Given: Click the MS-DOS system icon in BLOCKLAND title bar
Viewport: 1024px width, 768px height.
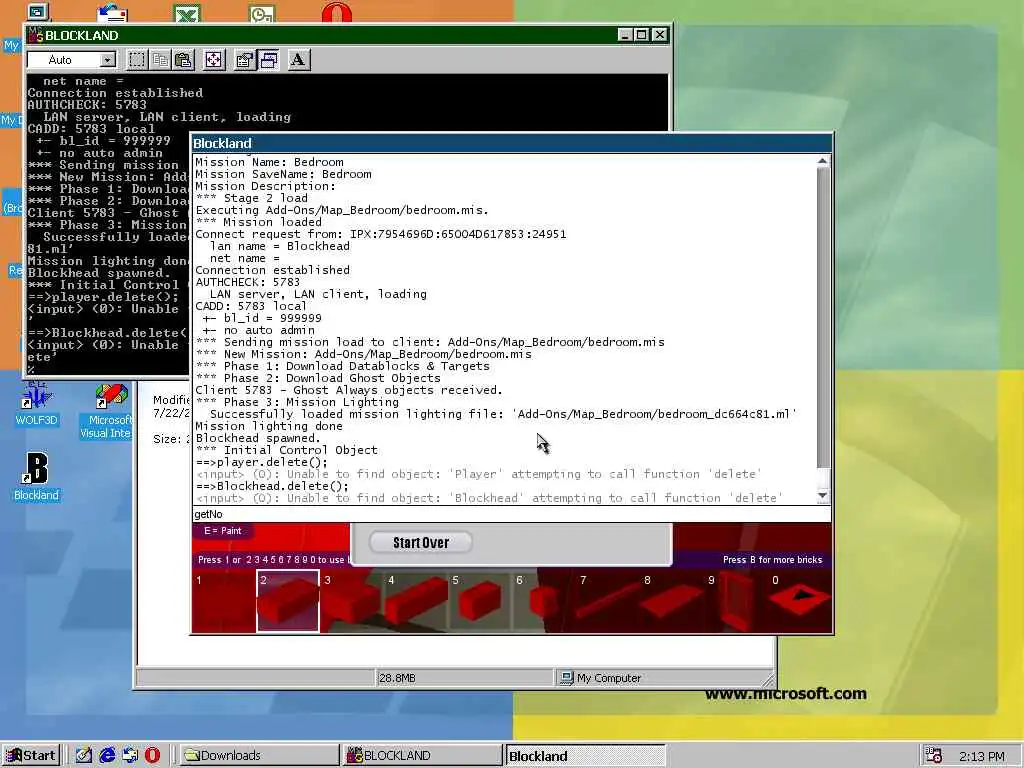Looking at the screenshot, I should [35, 35].
